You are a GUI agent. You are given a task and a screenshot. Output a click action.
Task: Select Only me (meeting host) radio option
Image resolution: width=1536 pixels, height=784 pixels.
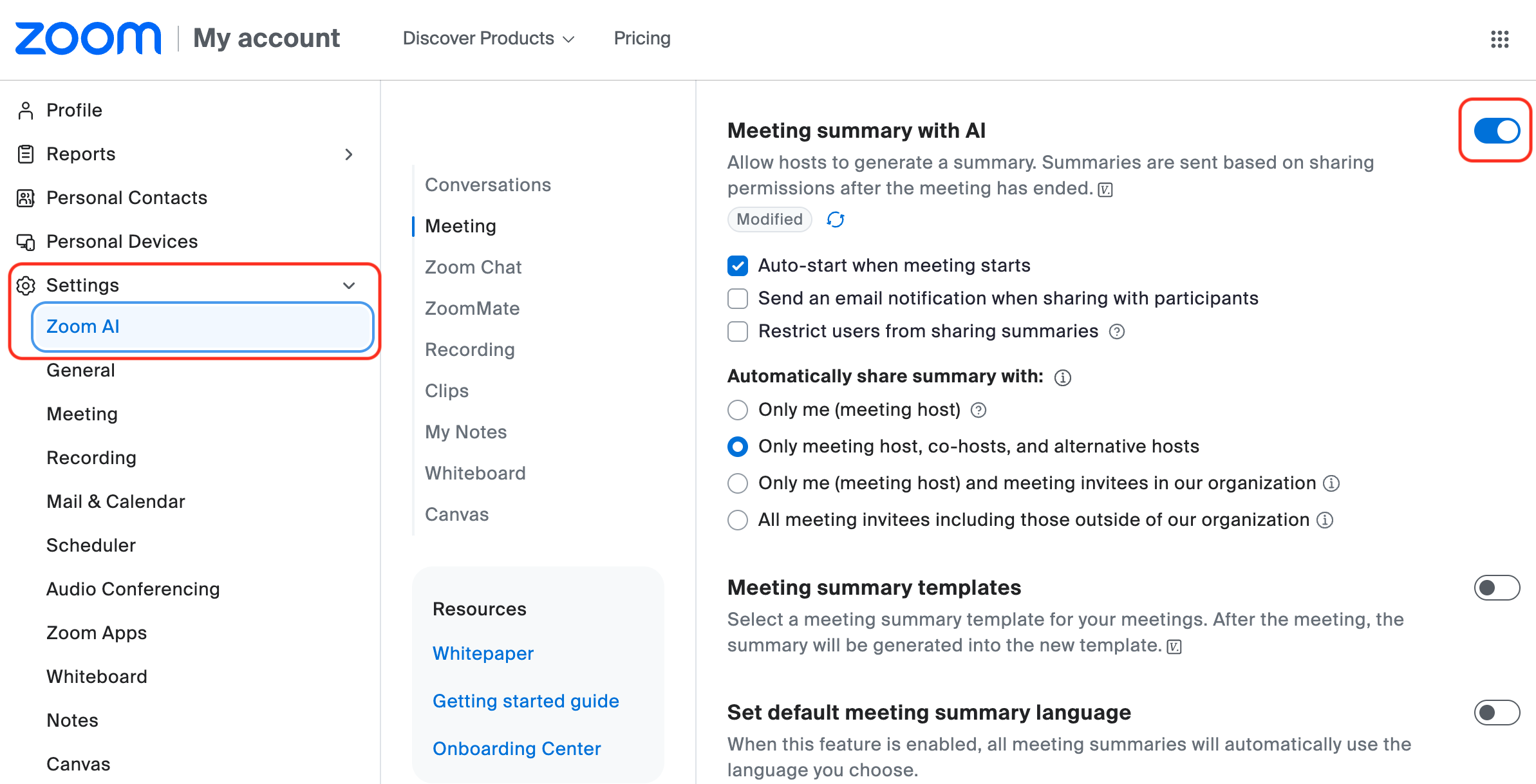click(738, 410)
